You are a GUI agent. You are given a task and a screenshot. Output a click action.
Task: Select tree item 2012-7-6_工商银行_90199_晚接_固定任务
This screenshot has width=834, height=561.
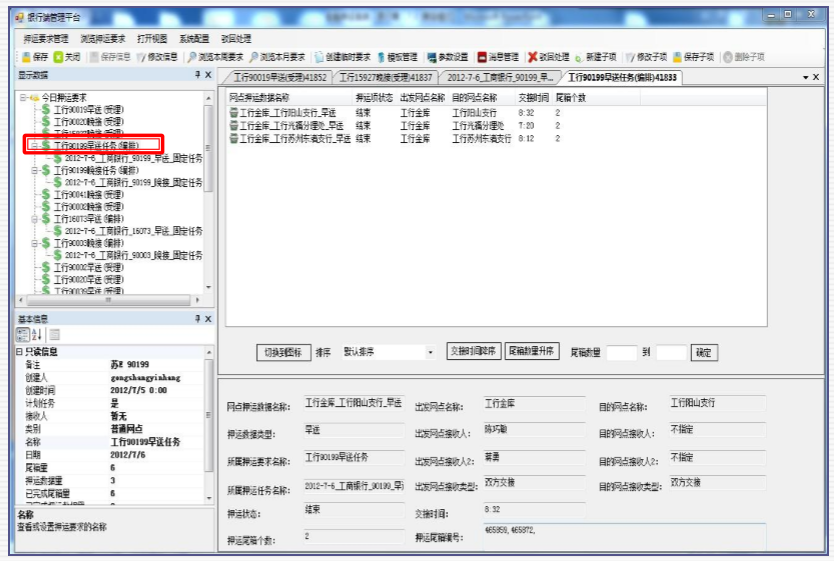(x=133, y=182)
